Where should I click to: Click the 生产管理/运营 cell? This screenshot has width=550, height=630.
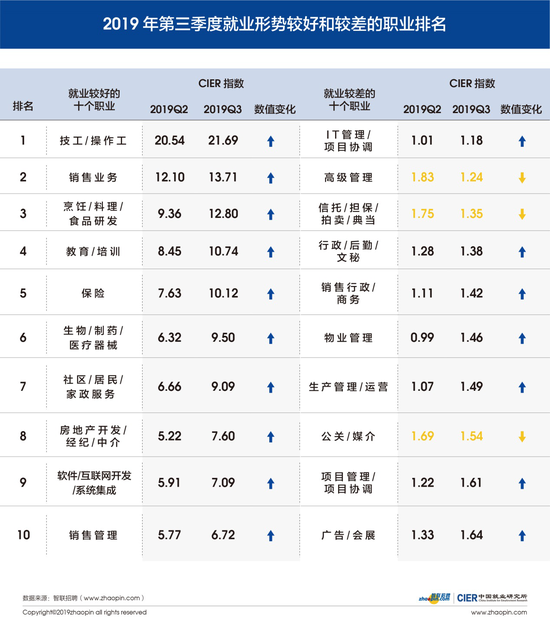(348, 387)
